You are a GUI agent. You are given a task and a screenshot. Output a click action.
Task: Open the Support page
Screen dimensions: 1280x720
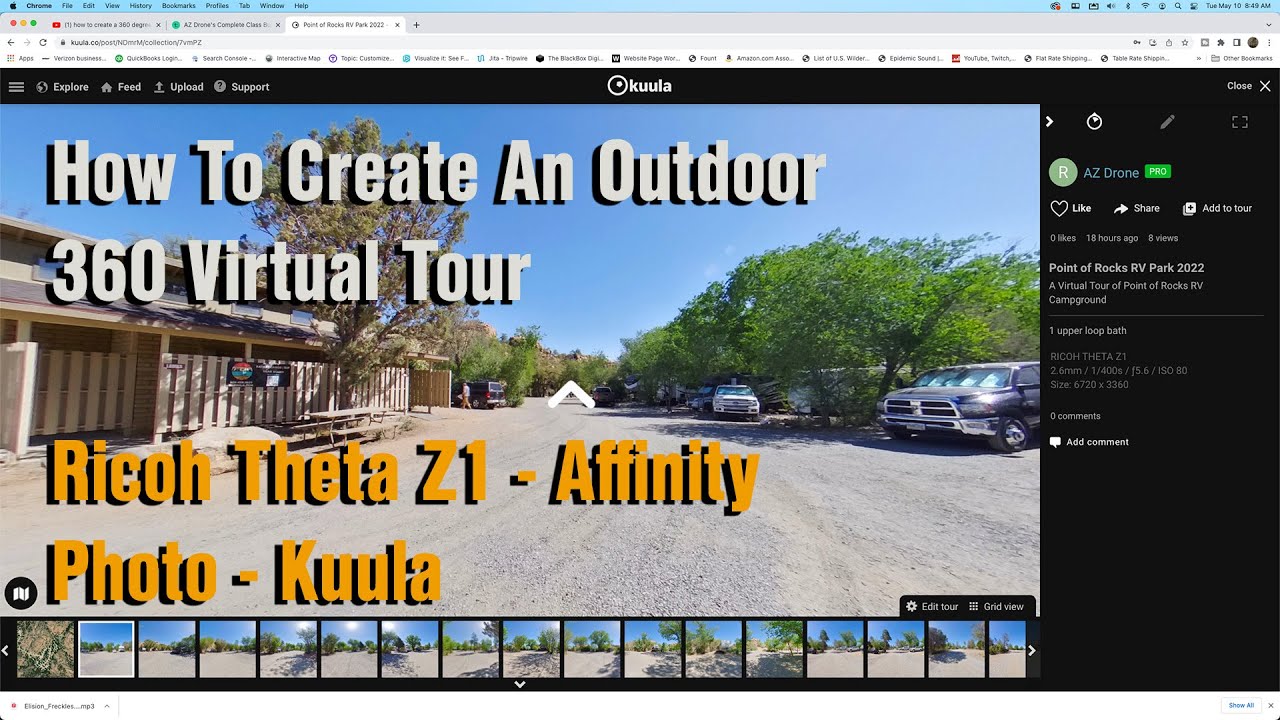[241, 87]
